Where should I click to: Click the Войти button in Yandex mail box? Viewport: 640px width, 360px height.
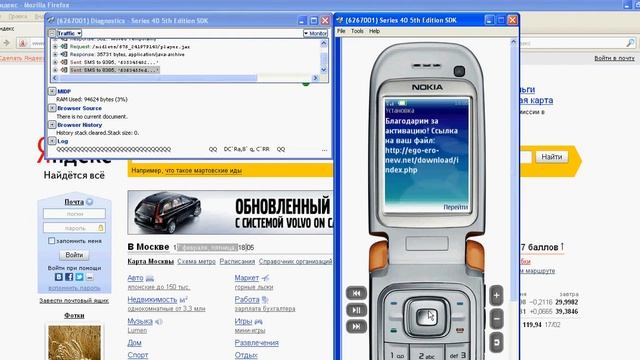coord(74,255)
